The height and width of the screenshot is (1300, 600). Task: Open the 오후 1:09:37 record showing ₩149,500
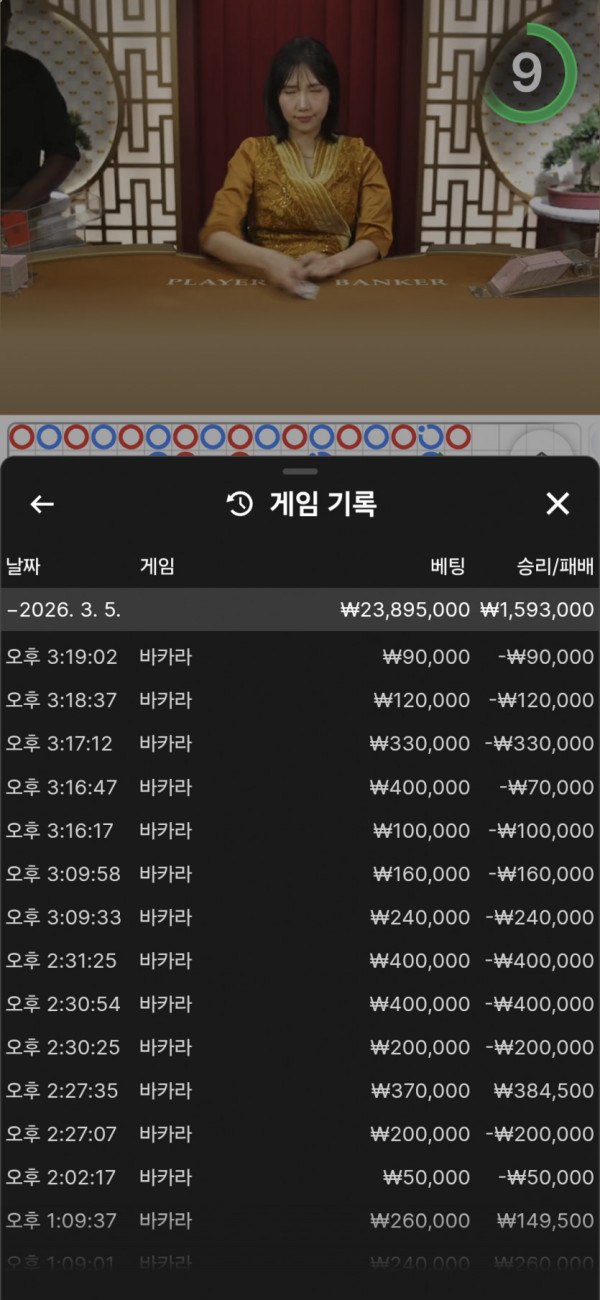pos(300,1221)
